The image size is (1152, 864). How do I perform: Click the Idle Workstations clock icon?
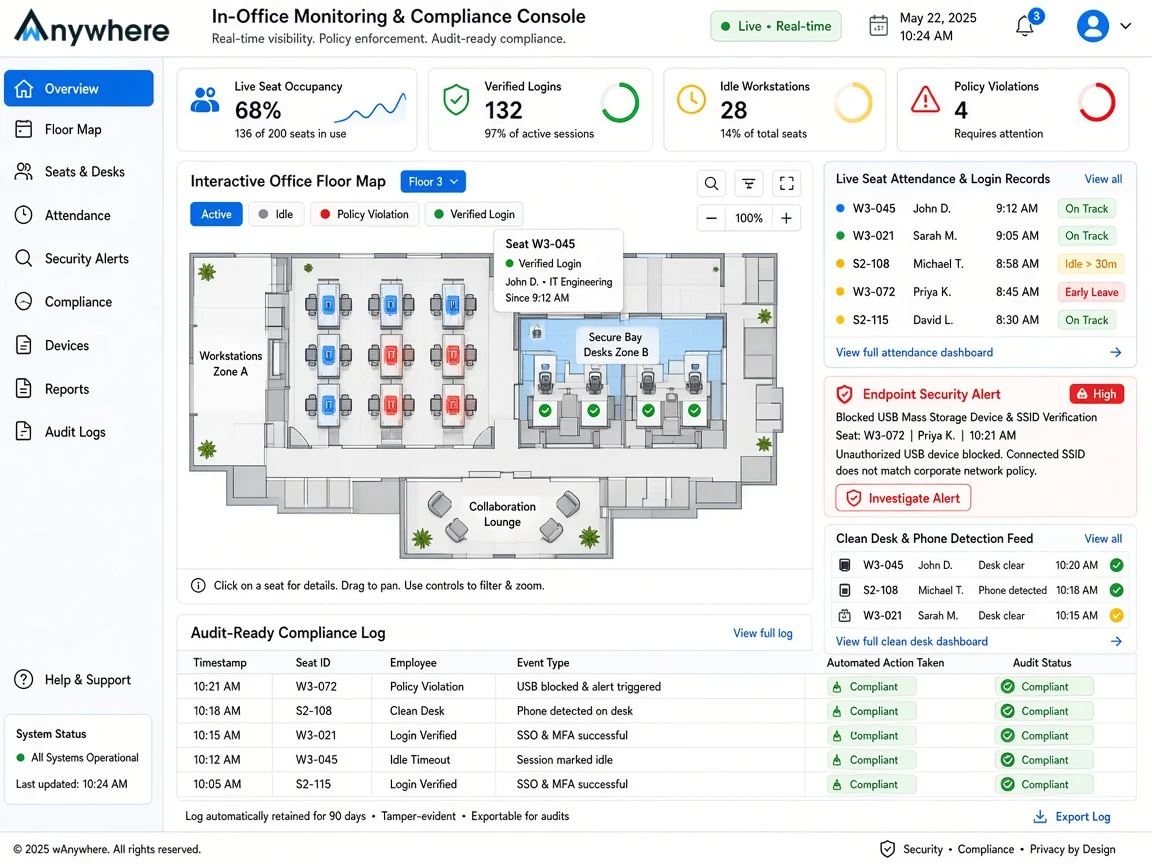click(691, 99)
